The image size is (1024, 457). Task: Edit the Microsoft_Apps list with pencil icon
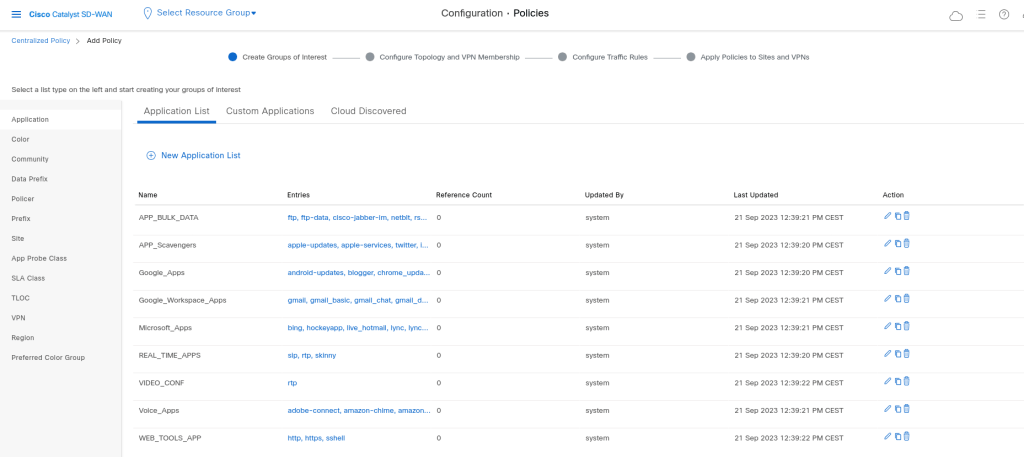click(887, 326)
